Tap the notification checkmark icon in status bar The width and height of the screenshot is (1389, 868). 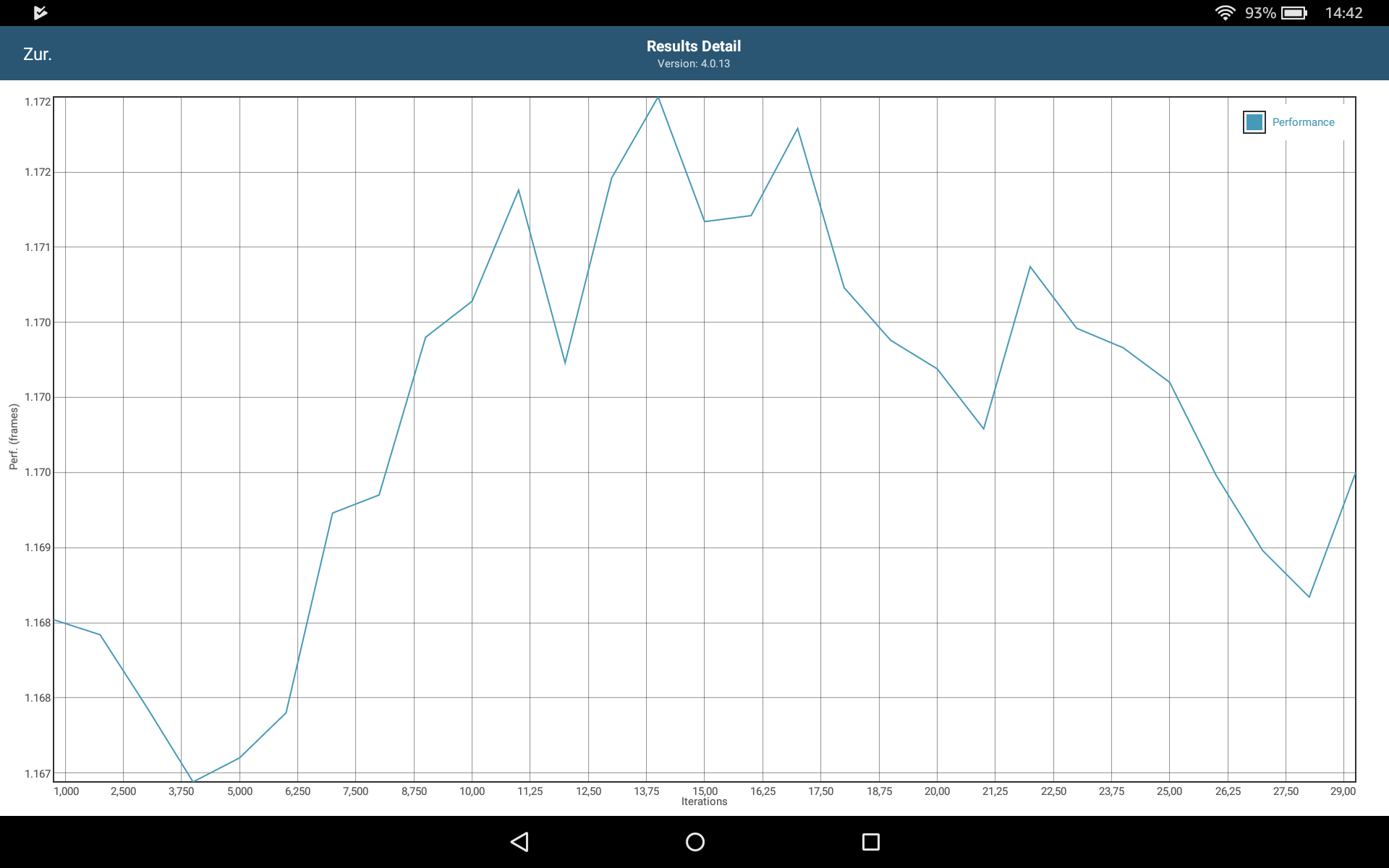[x=41, y=12]
